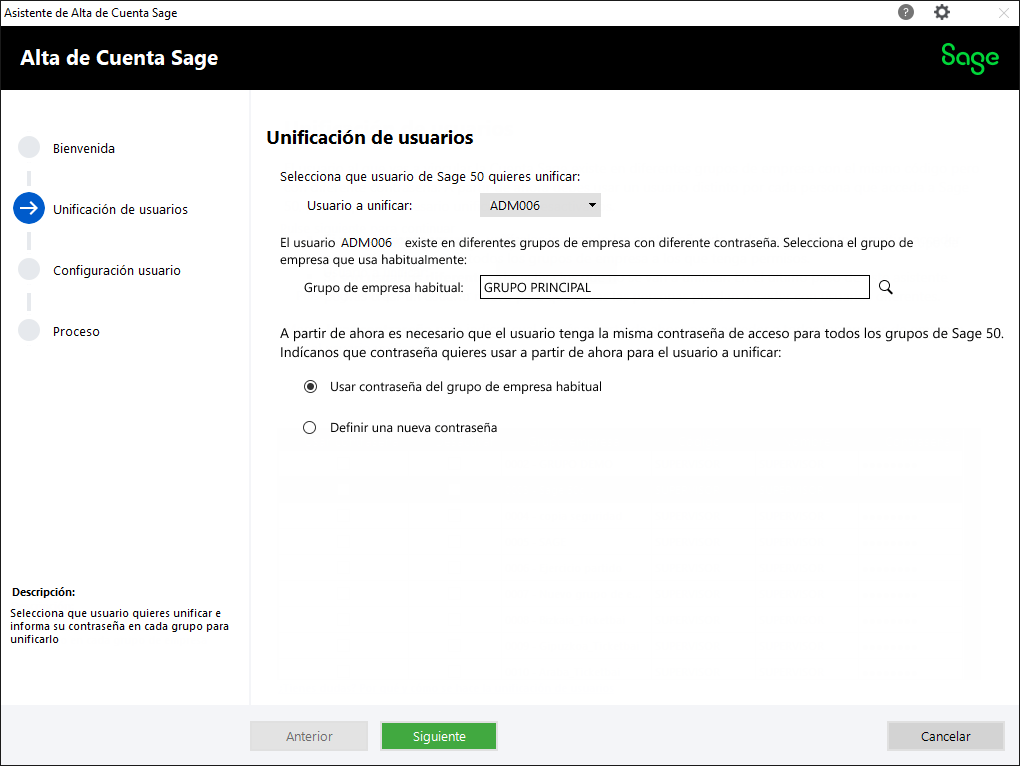Click the Sage logo in header
This screenshot has height=766, width=1020.
pos(970,59)
